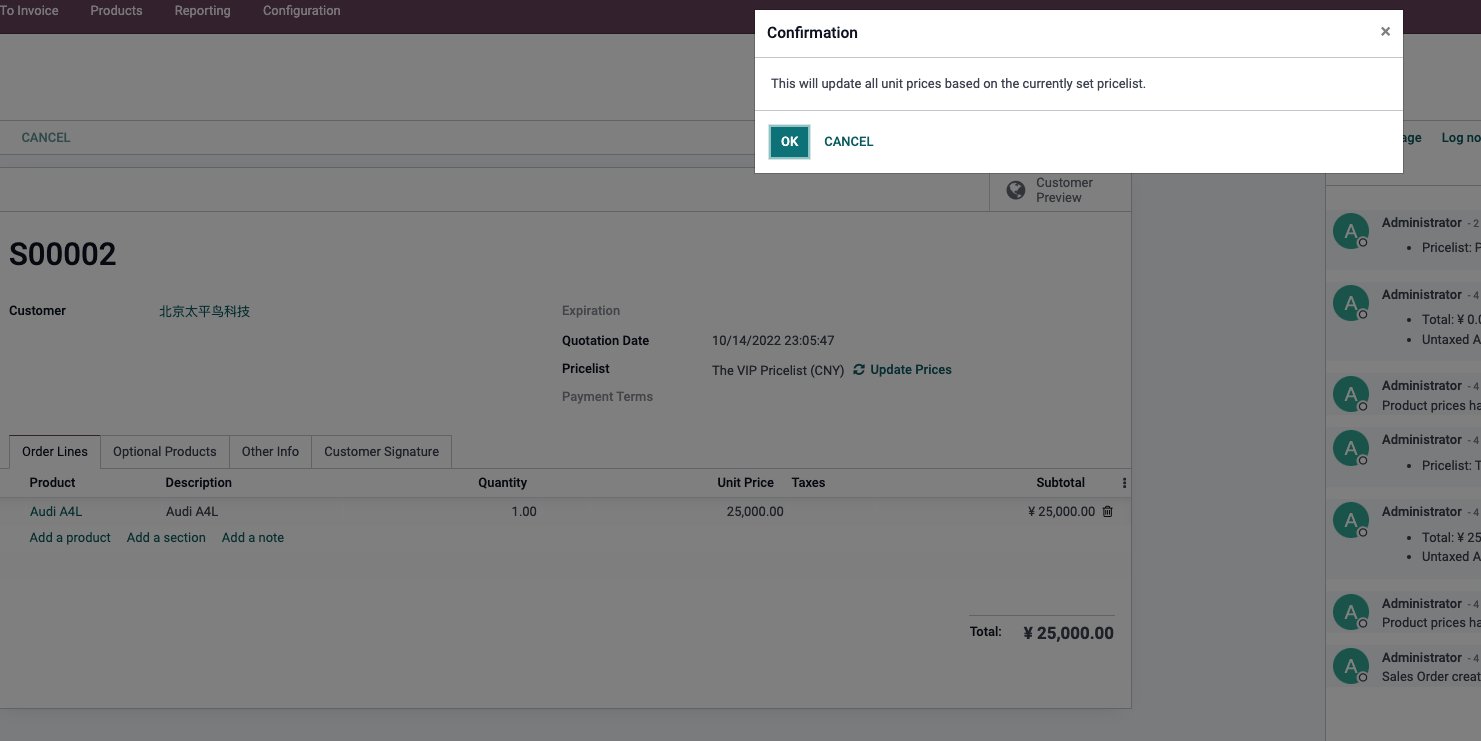This screenshot has height=741, width=1481.
Task: Open the Reporting menu
Action: point(202,11)
